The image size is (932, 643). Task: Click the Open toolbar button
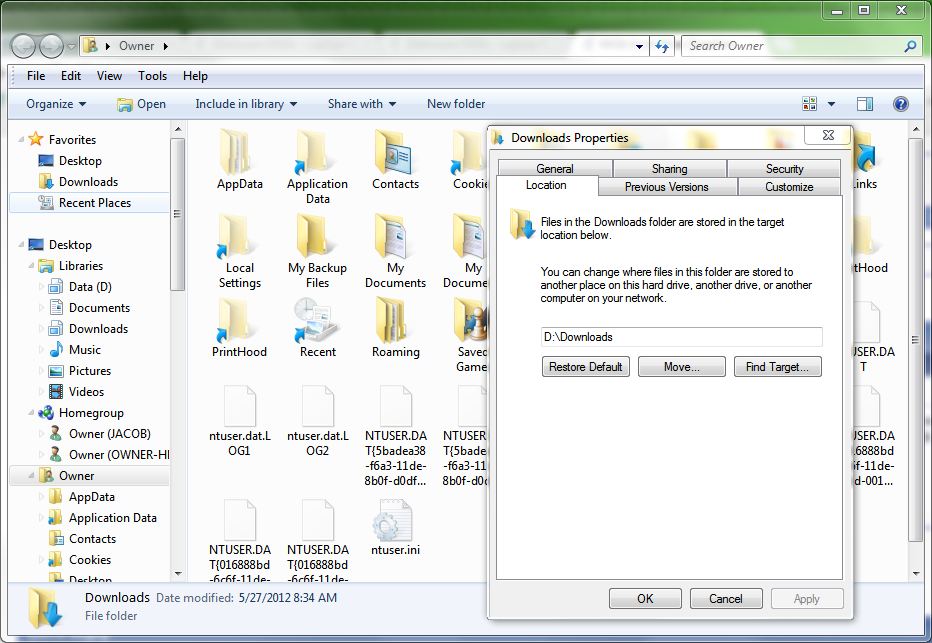pos(141,104)
